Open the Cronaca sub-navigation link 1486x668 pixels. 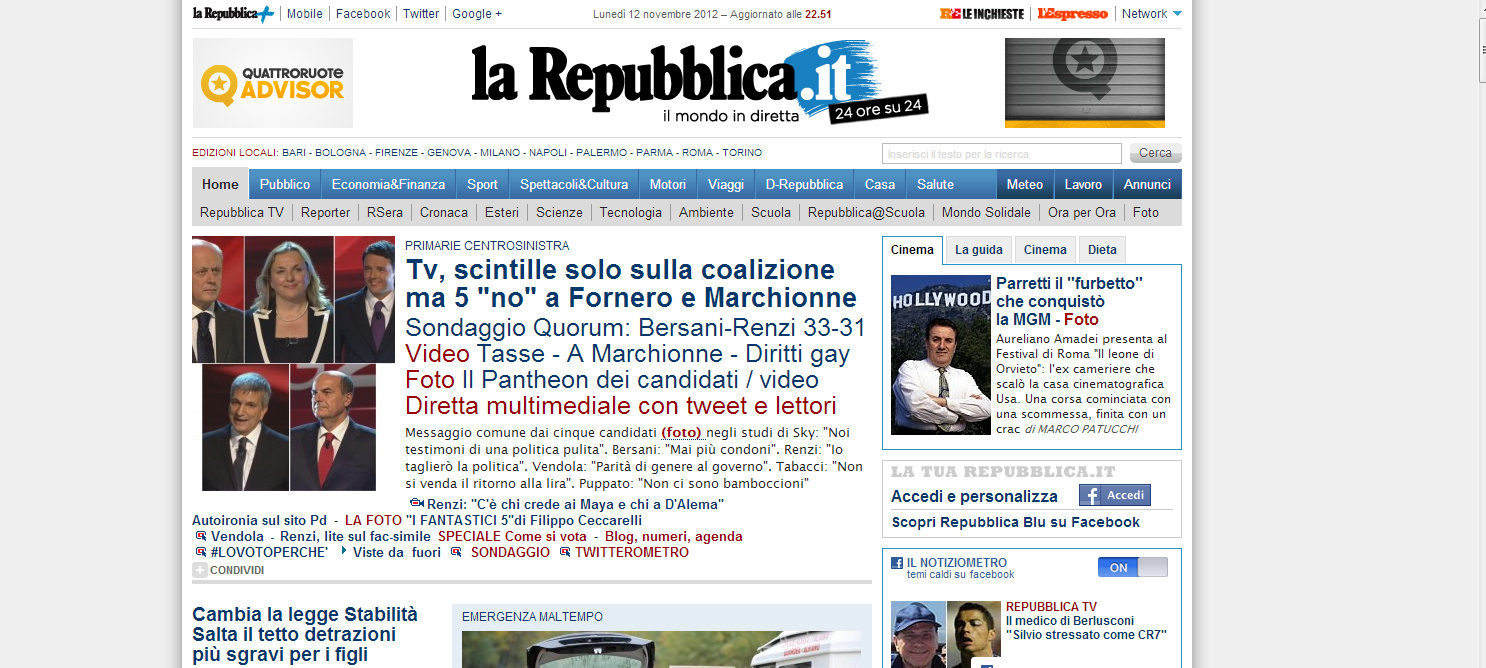[x=444, y=212]
